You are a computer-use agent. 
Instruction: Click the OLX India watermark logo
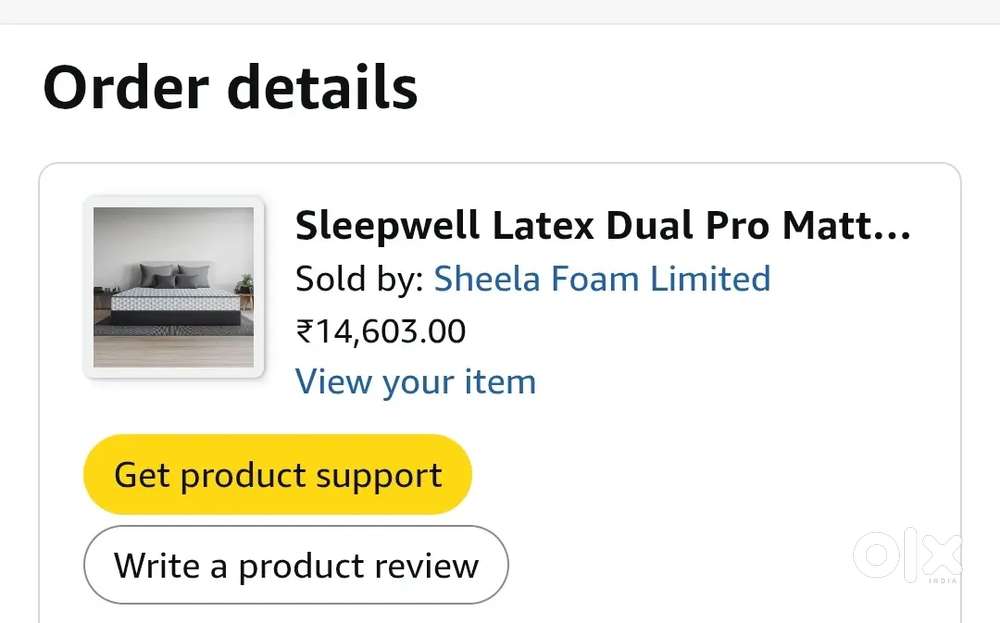point(908,555)
